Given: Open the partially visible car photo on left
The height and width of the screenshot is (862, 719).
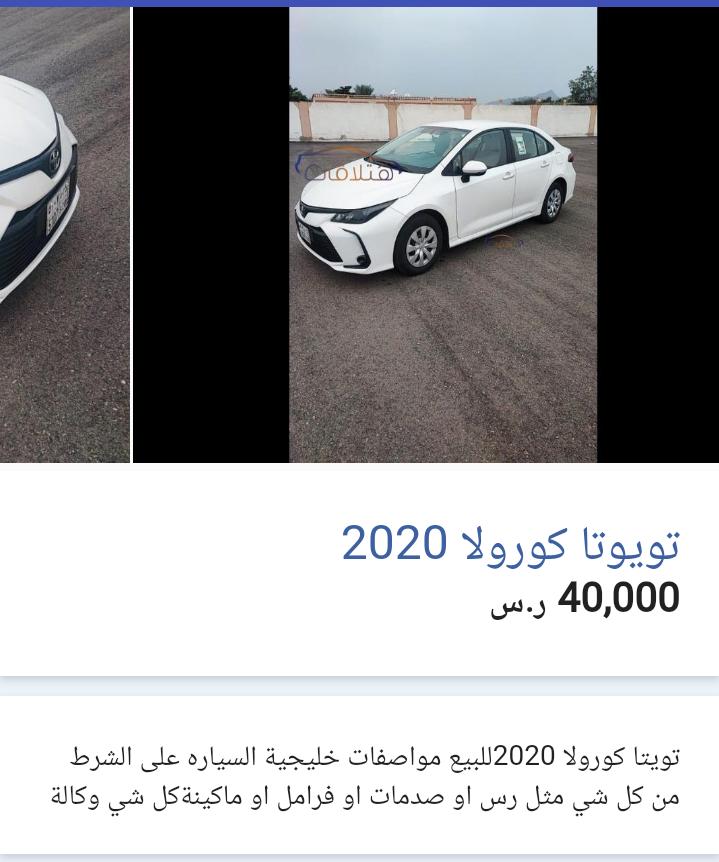Looking at the screenshot, I should point(65,235).
